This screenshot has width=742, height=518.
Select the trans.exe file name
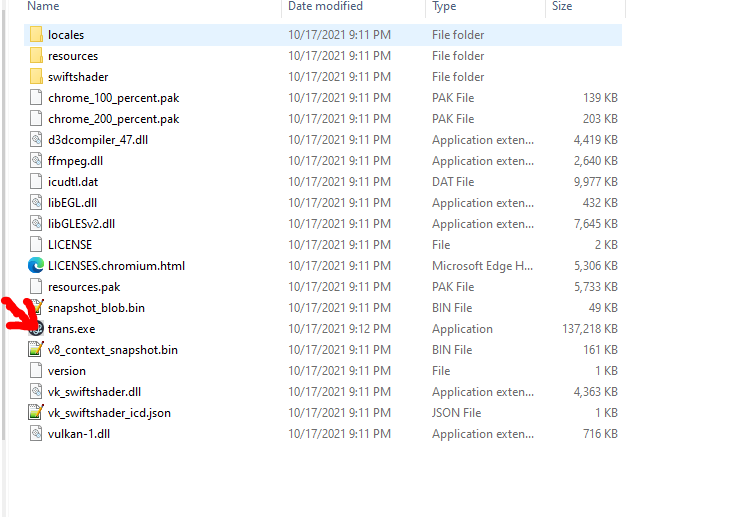coord(71,329)
